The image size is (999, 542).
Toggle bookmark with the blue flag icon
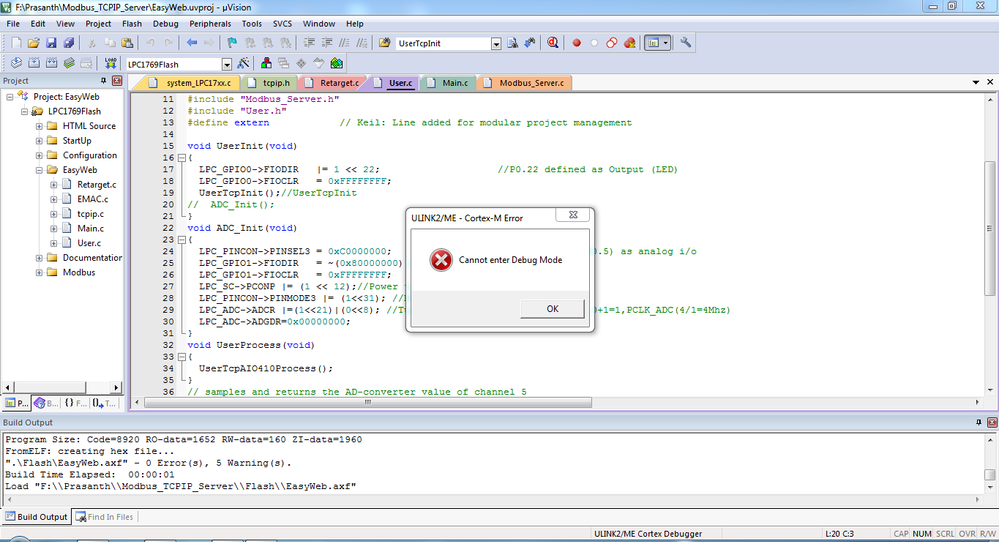[232, 43]
